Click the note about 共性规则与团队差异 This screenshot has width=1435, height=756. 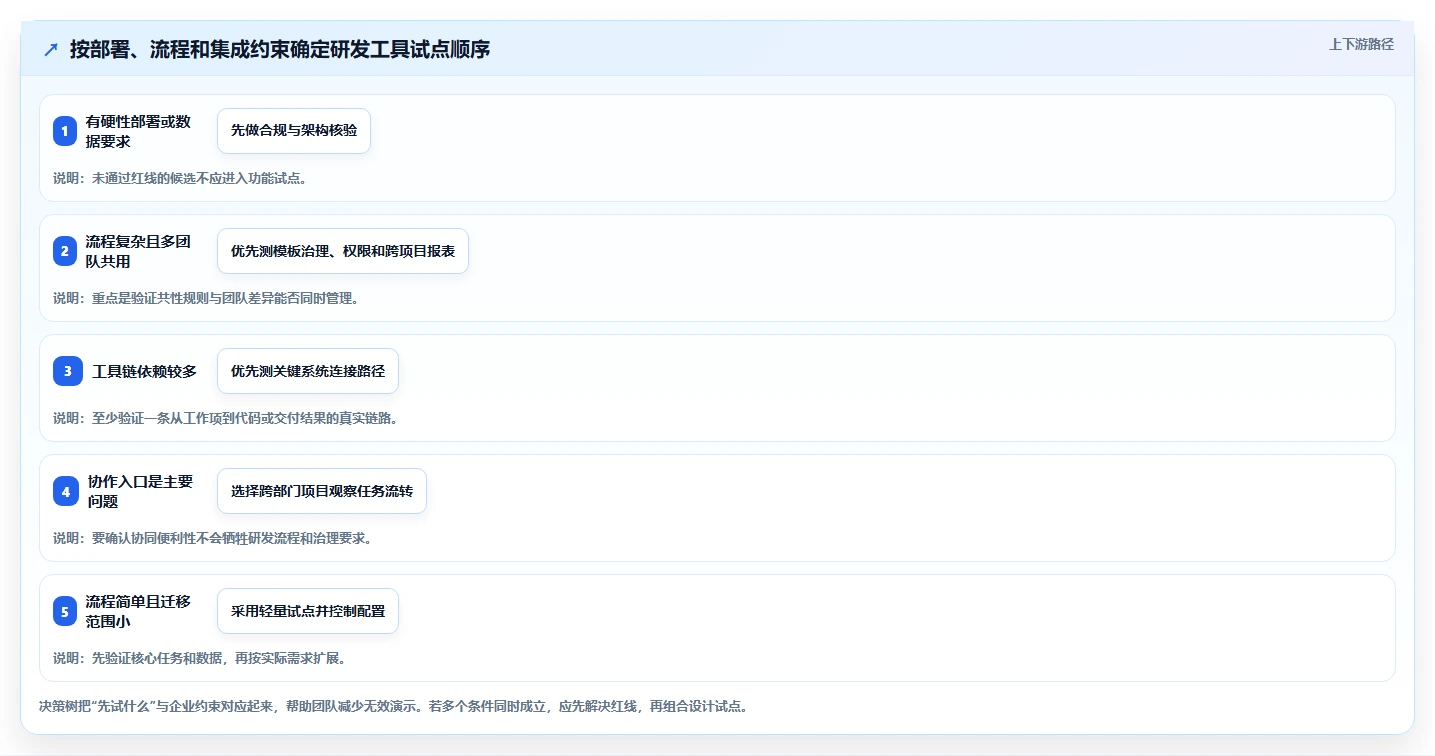[x=206, y=298]
